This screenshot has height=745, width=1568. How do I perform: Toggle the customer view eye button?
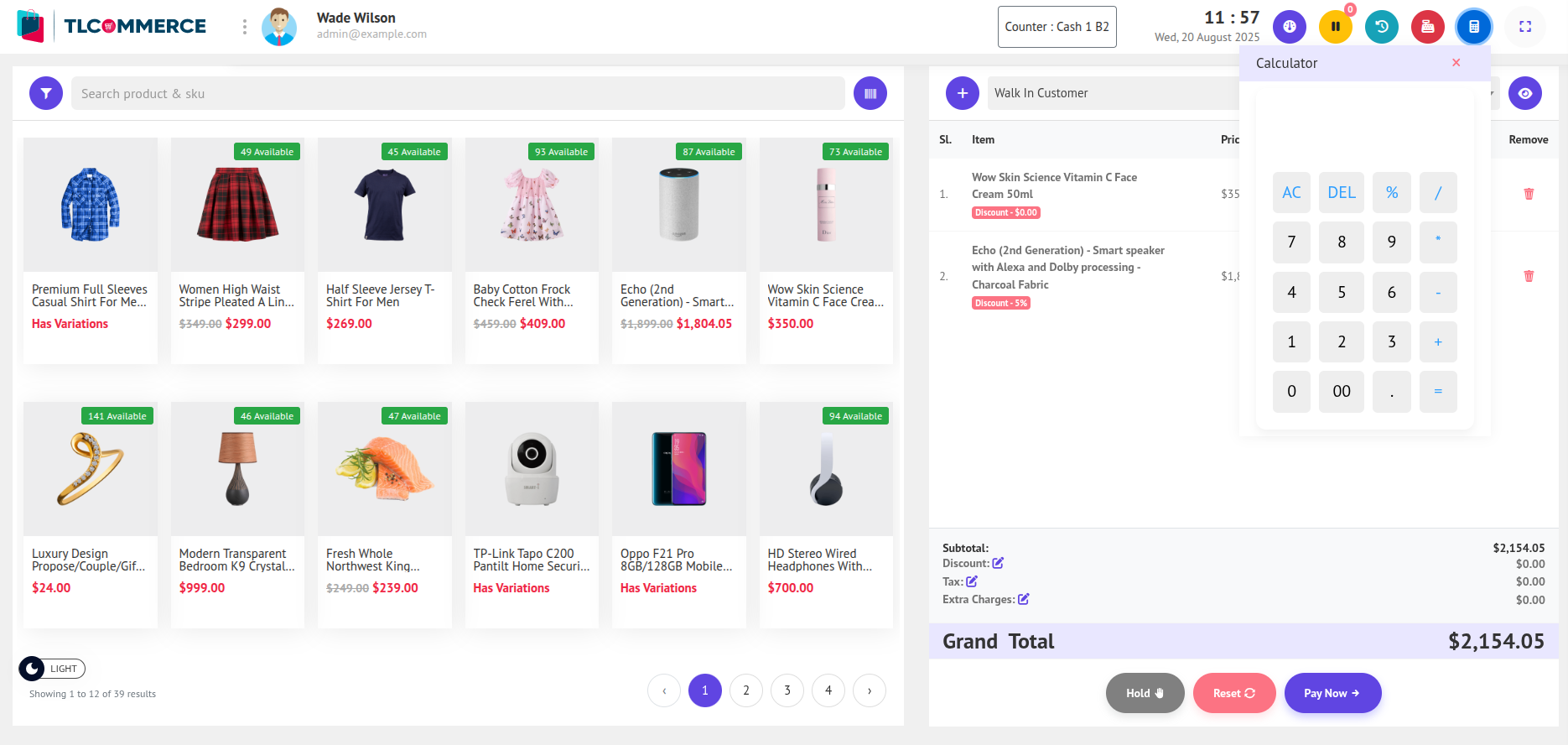click(1525, 93)
